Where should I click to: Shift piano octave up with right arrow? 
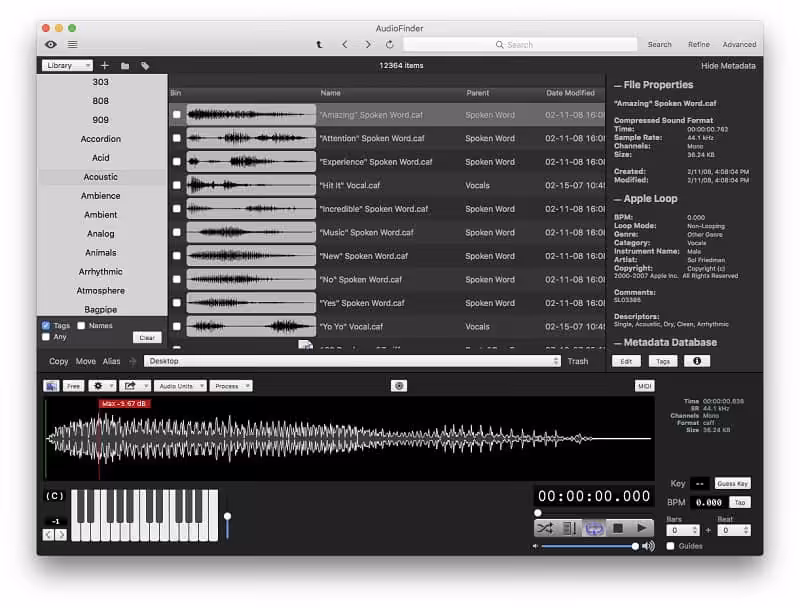tap(61, 535)
